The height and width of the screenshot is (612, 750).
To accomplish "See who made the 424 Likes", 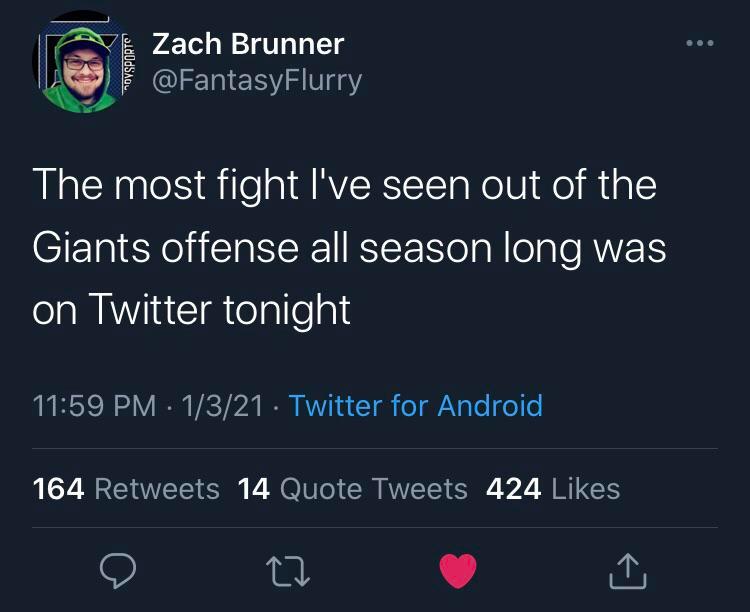I will (x=552, y=488).
